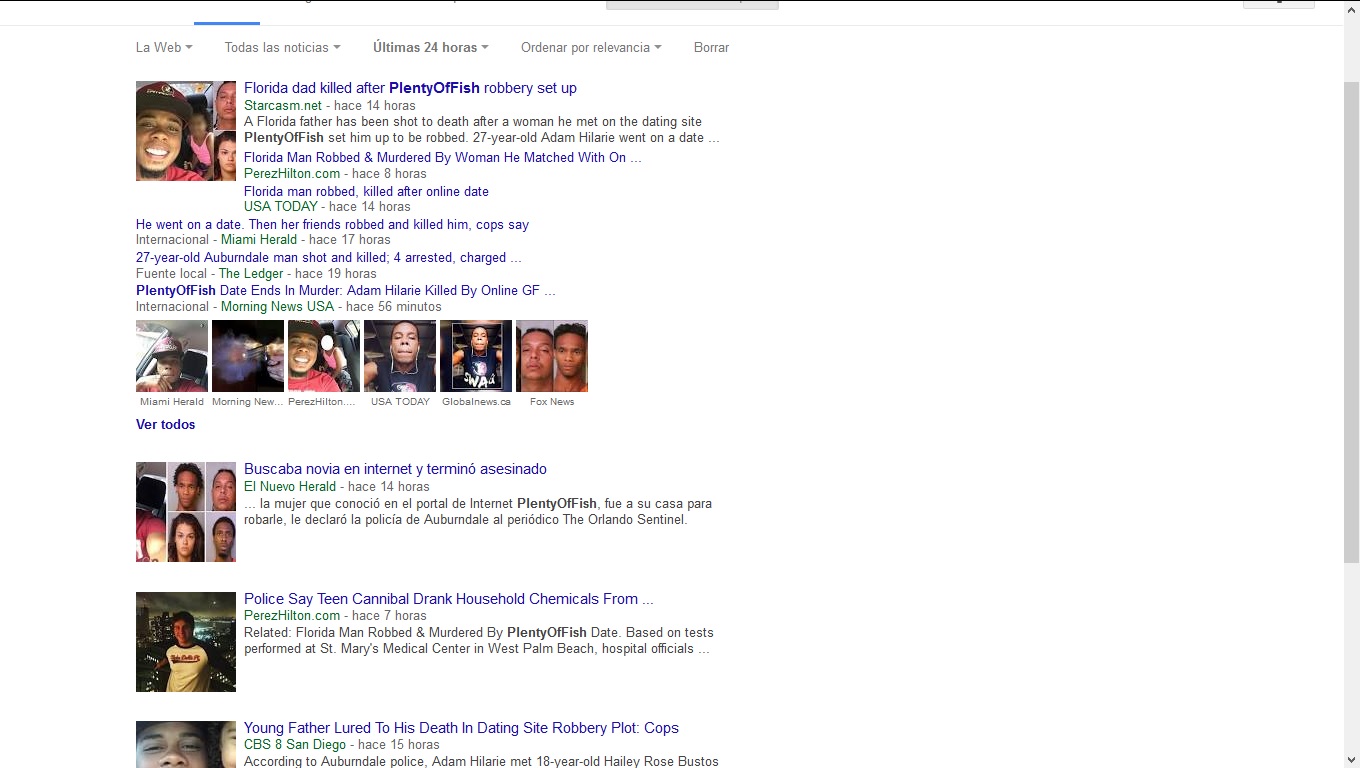Viewport: 1360px width, 768px height.
Task: Open 'Young Father Lured To His Death' headline
Action: pyautogui.click(x=461, y=728)
